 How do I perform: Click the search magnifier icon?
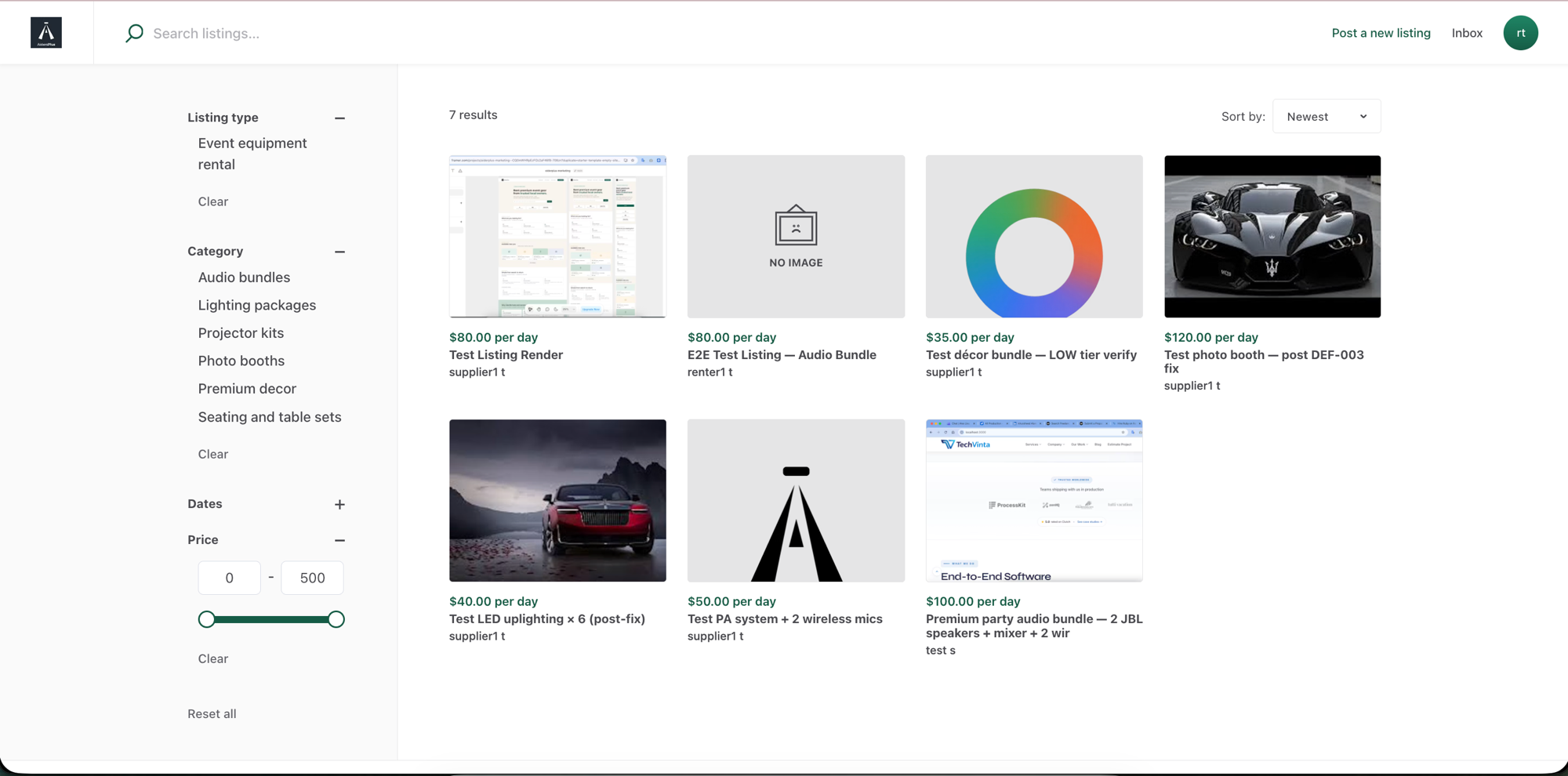point(134,33)
